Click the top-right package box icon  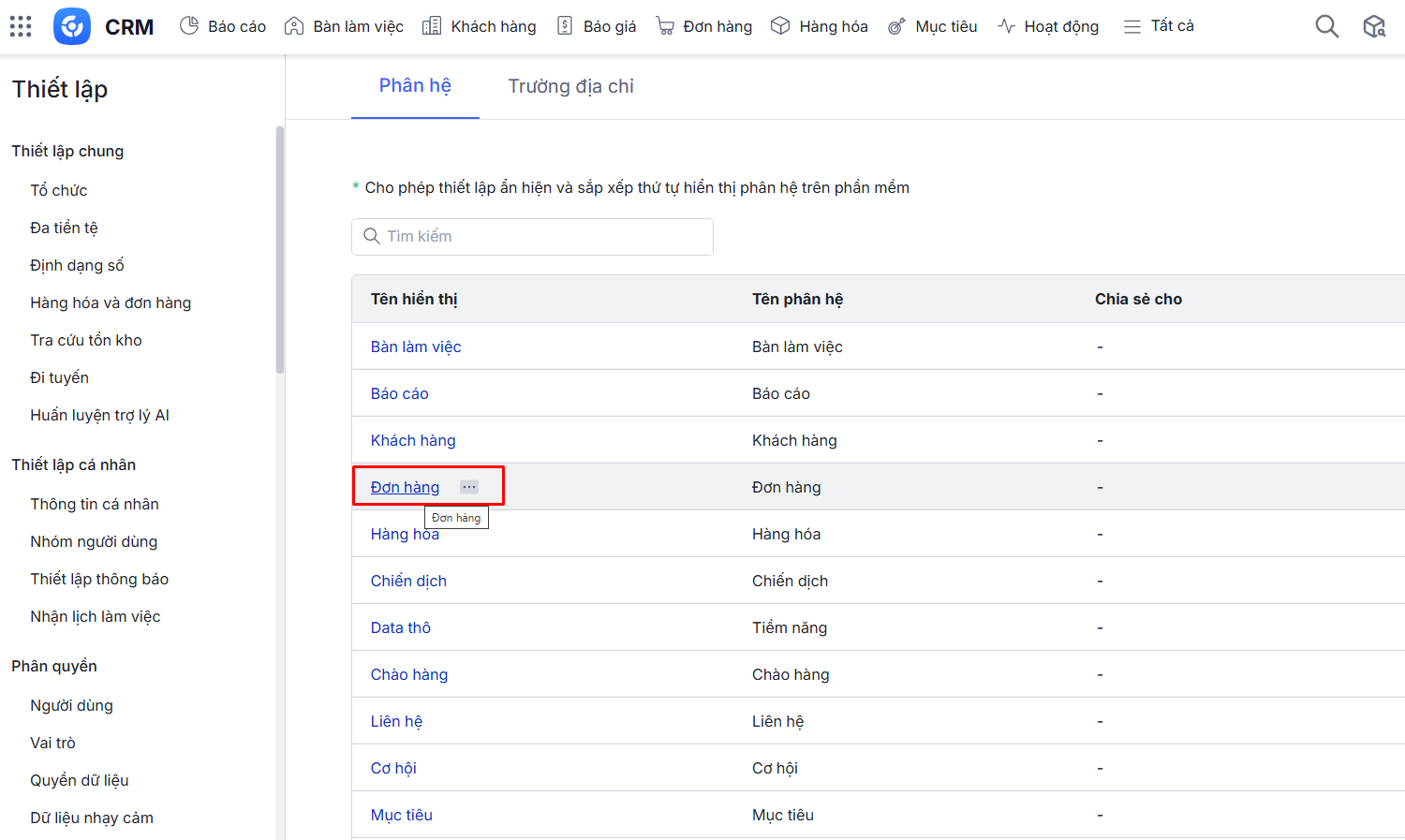pyautogui.click(x=1374, y=26)
